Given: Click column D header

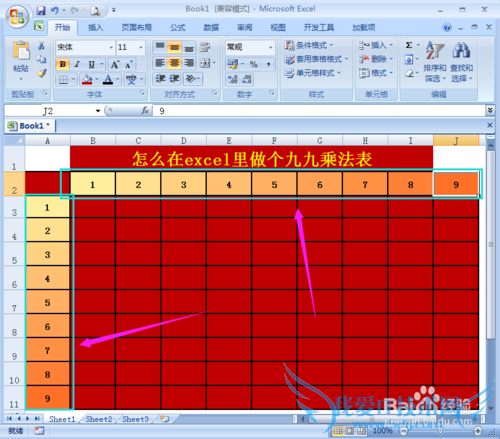Looking at the screenshot, I should coord(184,141).
